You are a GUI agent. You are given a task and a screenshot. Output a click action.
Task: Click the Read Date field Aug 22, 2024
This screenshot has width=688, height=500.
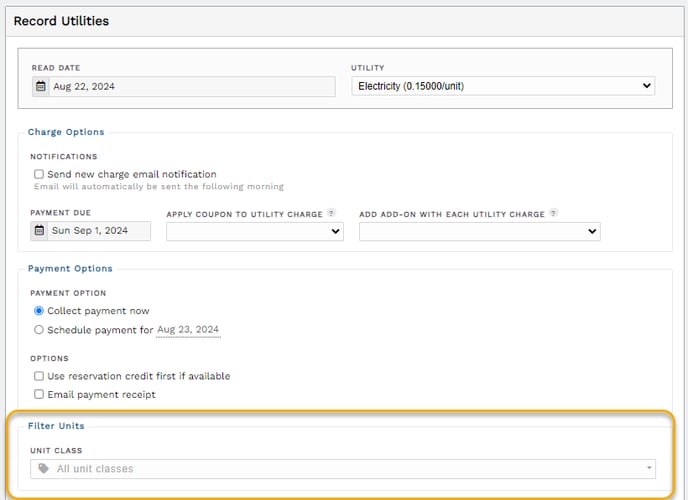click(183, 86)
